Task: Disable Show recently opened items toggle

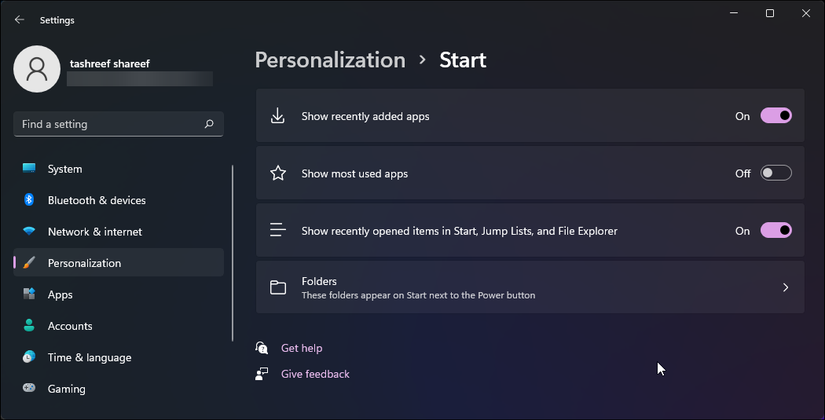Action: [776, 230]
